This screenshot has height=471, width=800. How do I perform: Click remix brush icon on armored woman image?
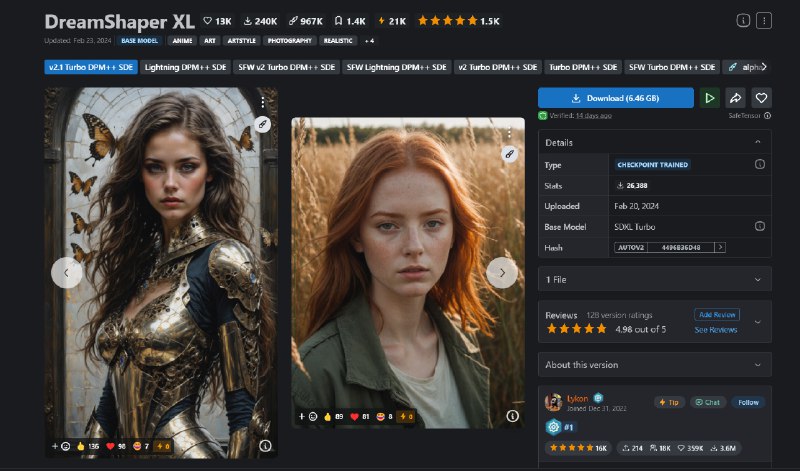tap(262, 124)
